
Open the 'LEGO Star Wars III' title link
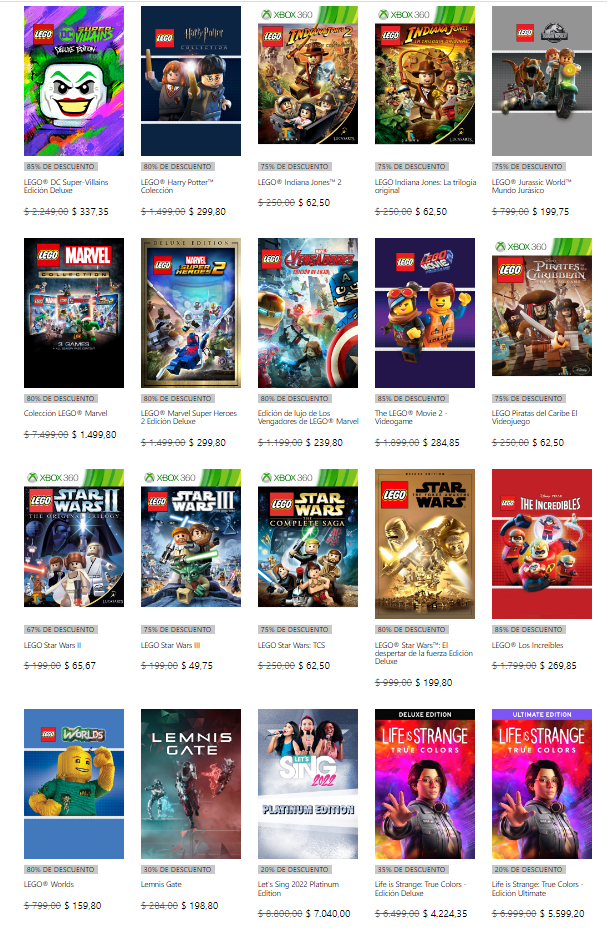[x=170, y=645]
